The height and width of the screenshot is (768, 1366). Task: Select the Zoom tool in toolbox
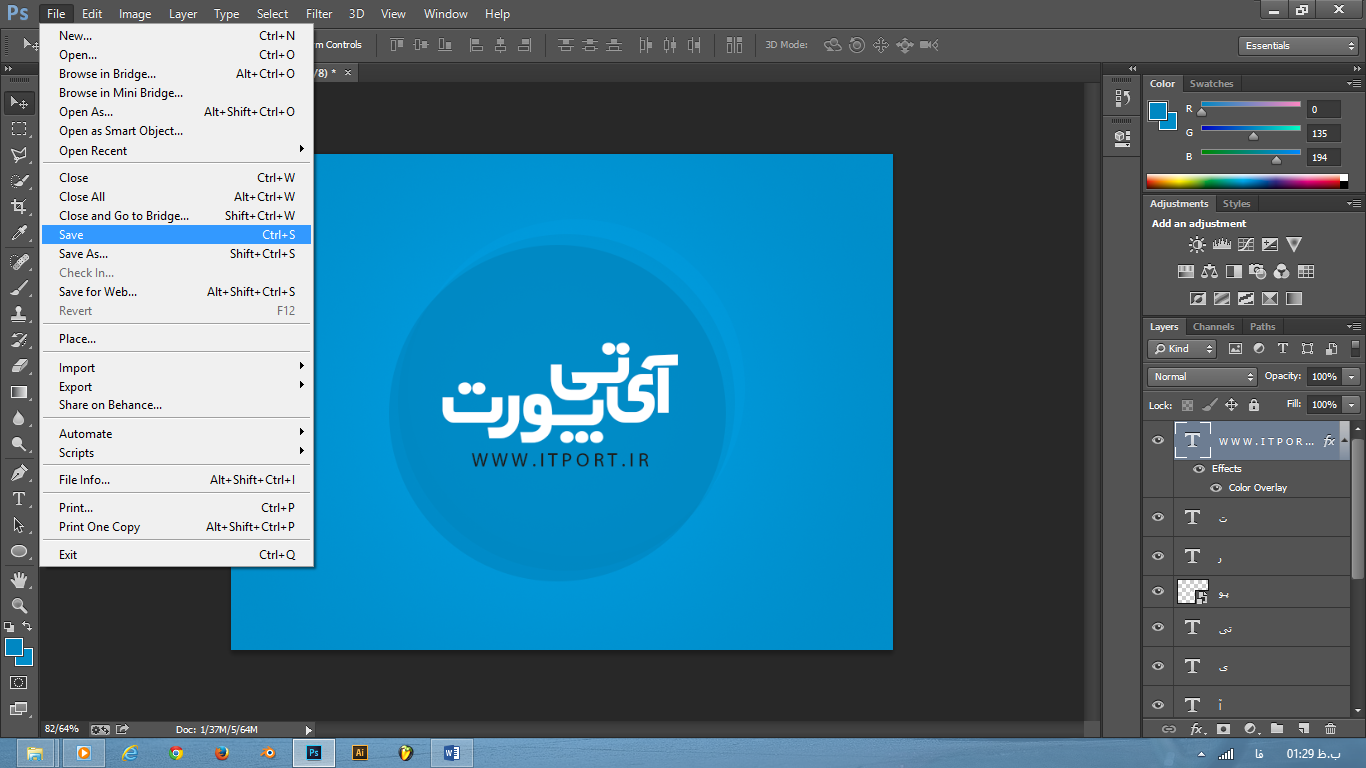[19, 606]
